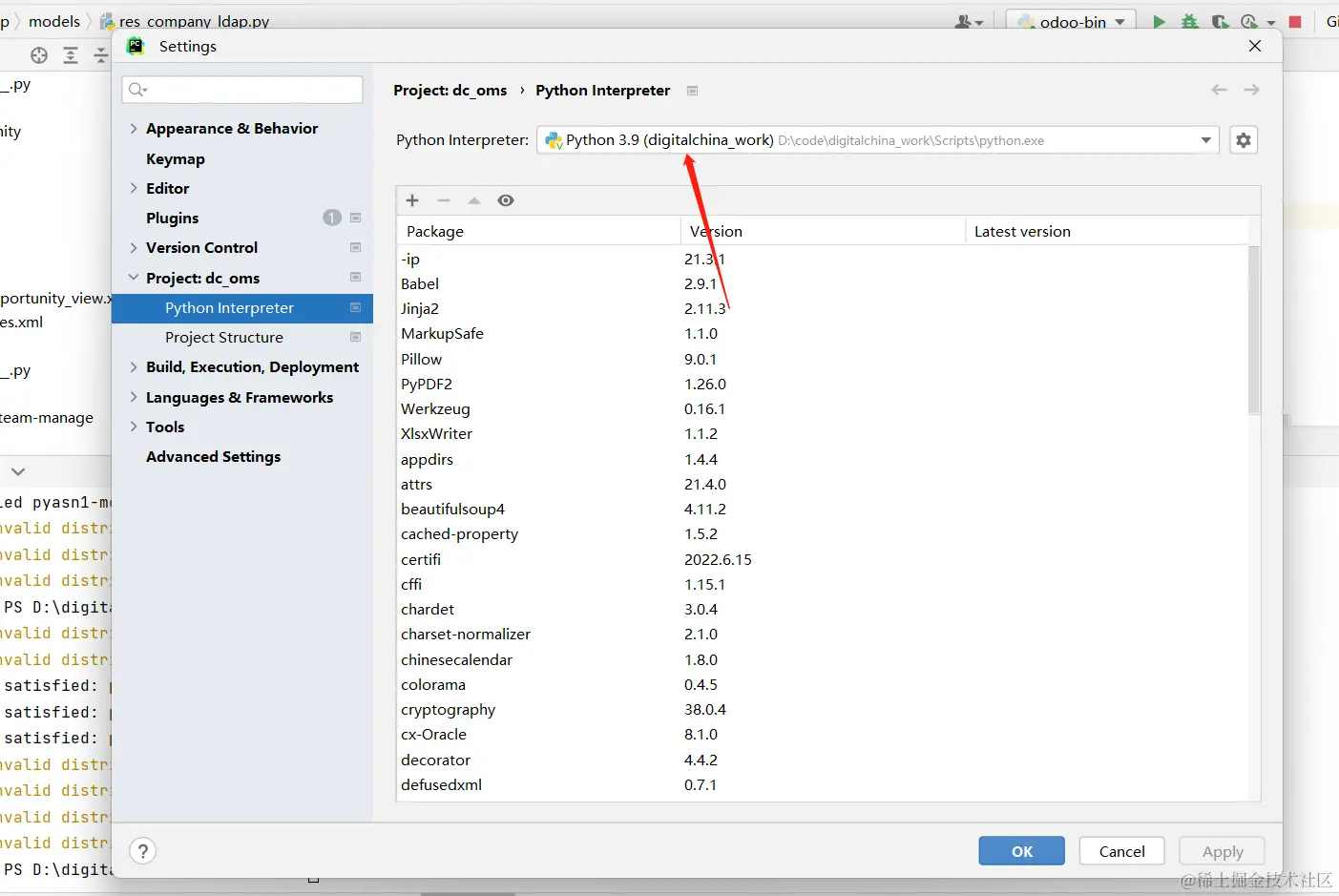Click the search magnifier icon in Settings
This screenshot has height=896, width=1339.
tap(137, 90)
